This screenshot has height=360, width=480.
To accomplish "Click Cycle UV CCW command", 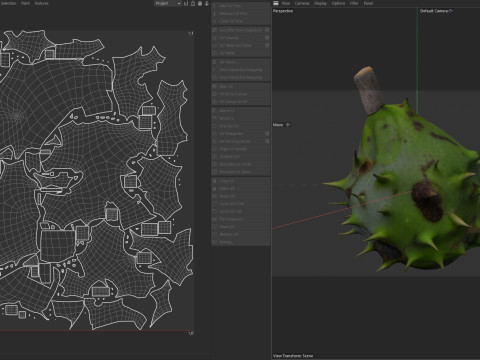I will (240, 204).
